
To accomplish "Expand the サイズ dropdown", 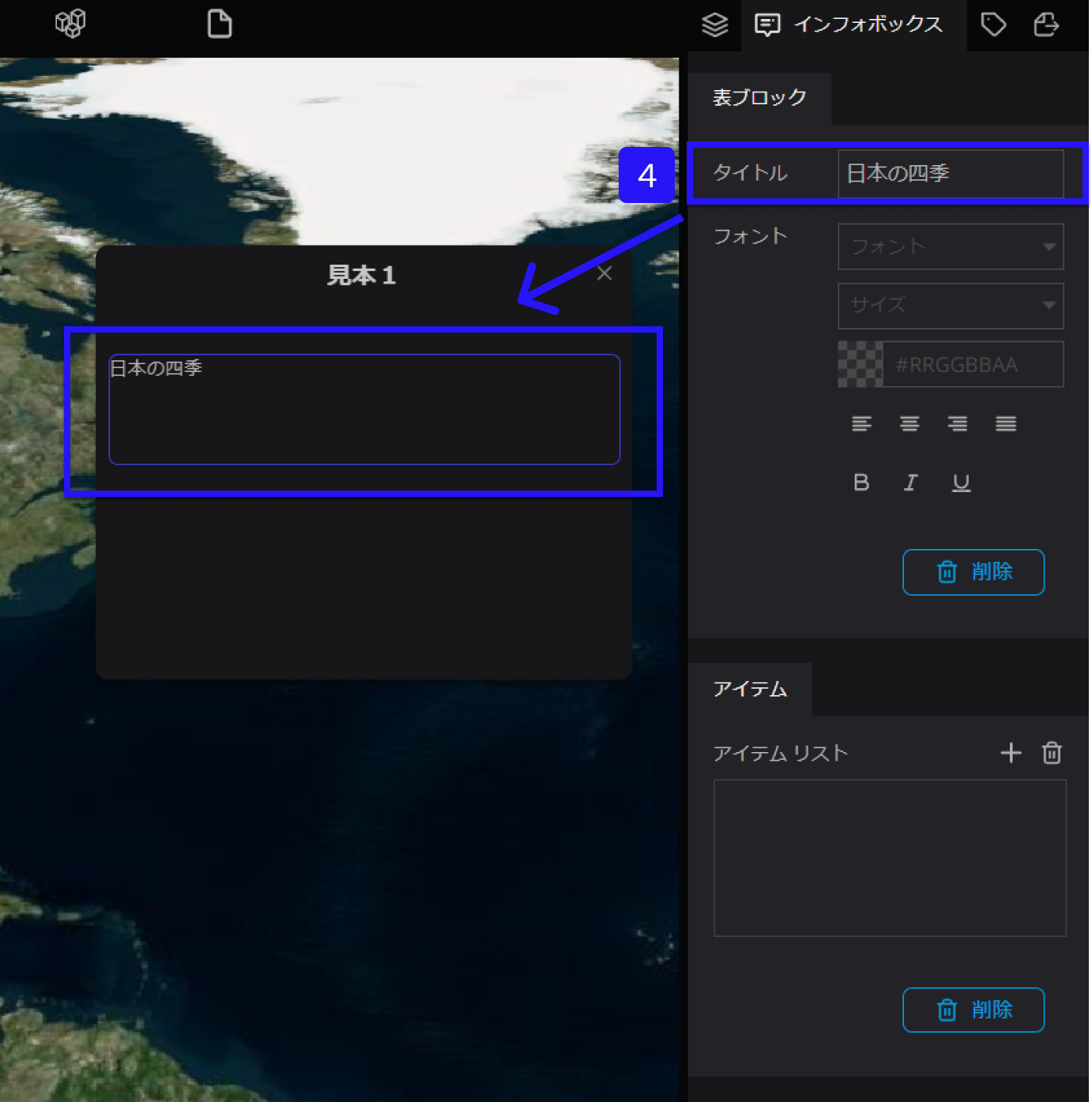I will (951, 305).
